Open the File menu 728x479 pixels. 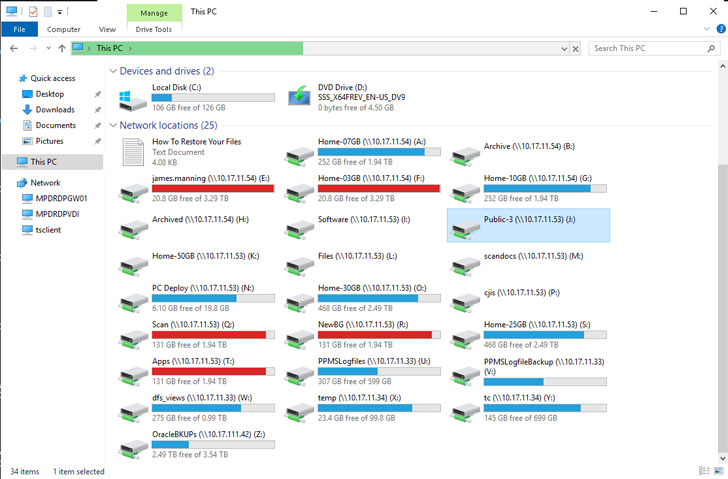tap(19, 30)
